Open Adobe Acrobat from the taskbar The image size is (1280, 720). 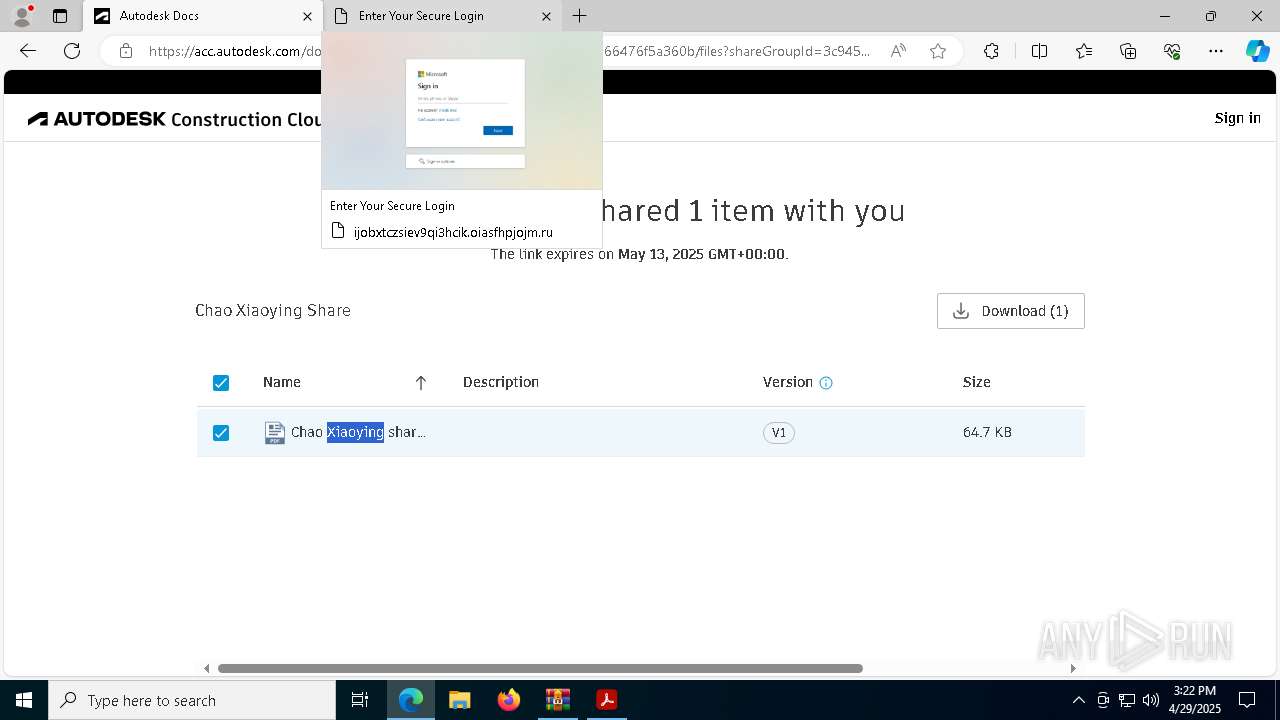[607, 700]
